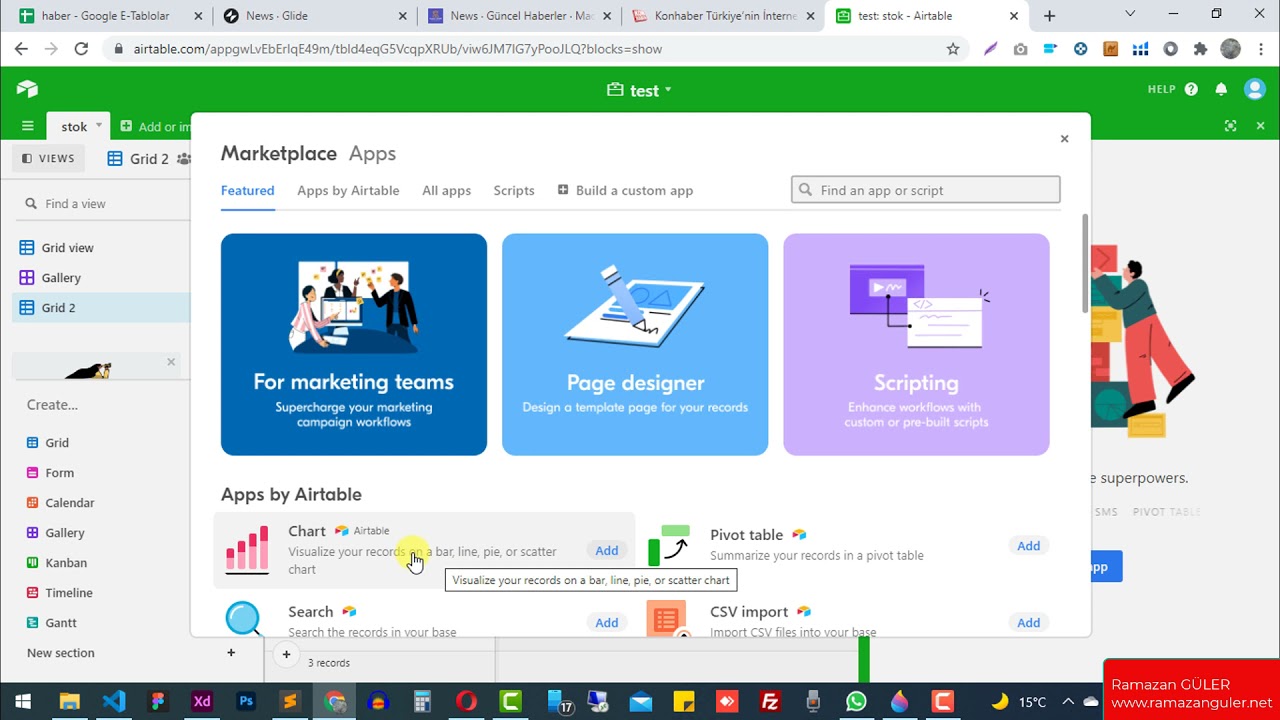
Task: Dismiss the sidebar banner with its X
Action: tap(171, 362)
